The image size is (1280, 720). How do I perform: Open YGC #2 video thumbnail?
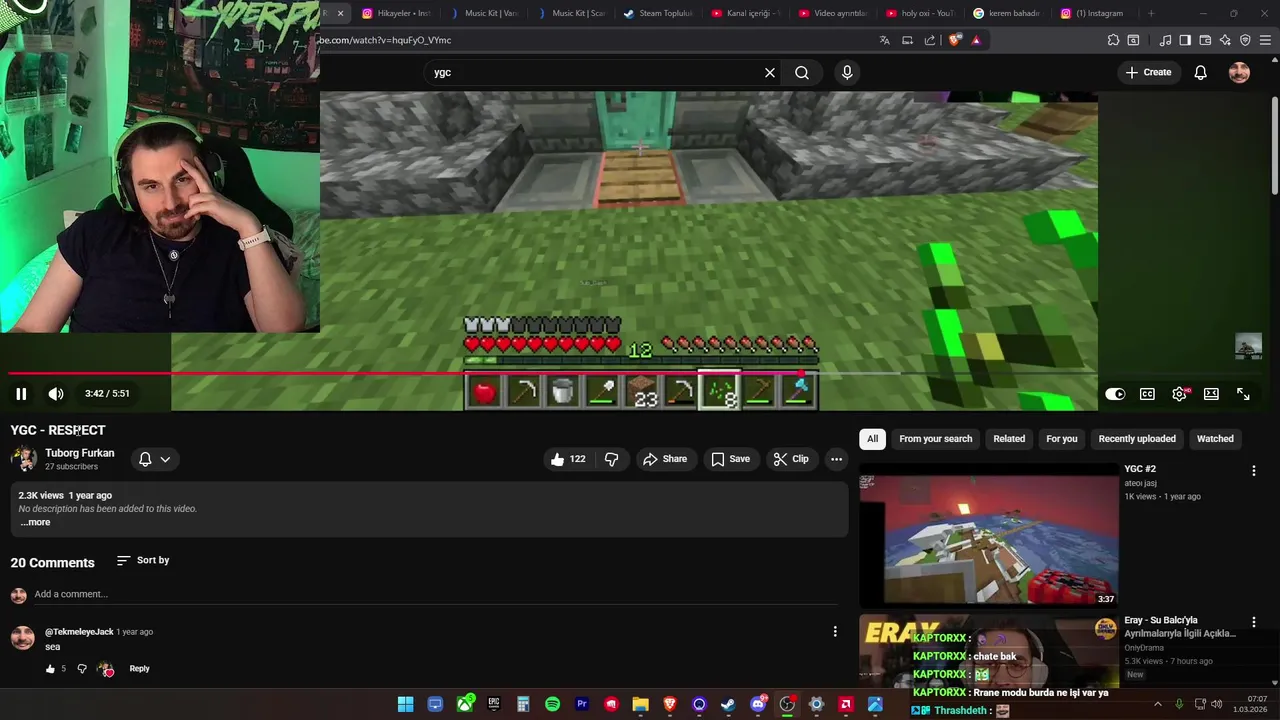click(x=989, y=534)
